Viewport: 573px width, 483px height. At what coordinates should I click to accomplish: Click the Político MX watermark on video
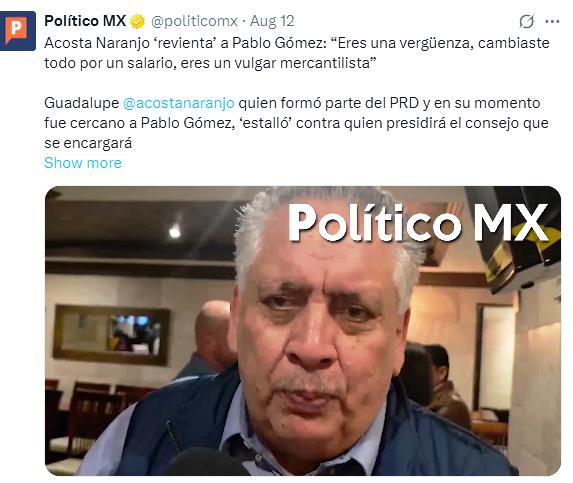point(418,223)
